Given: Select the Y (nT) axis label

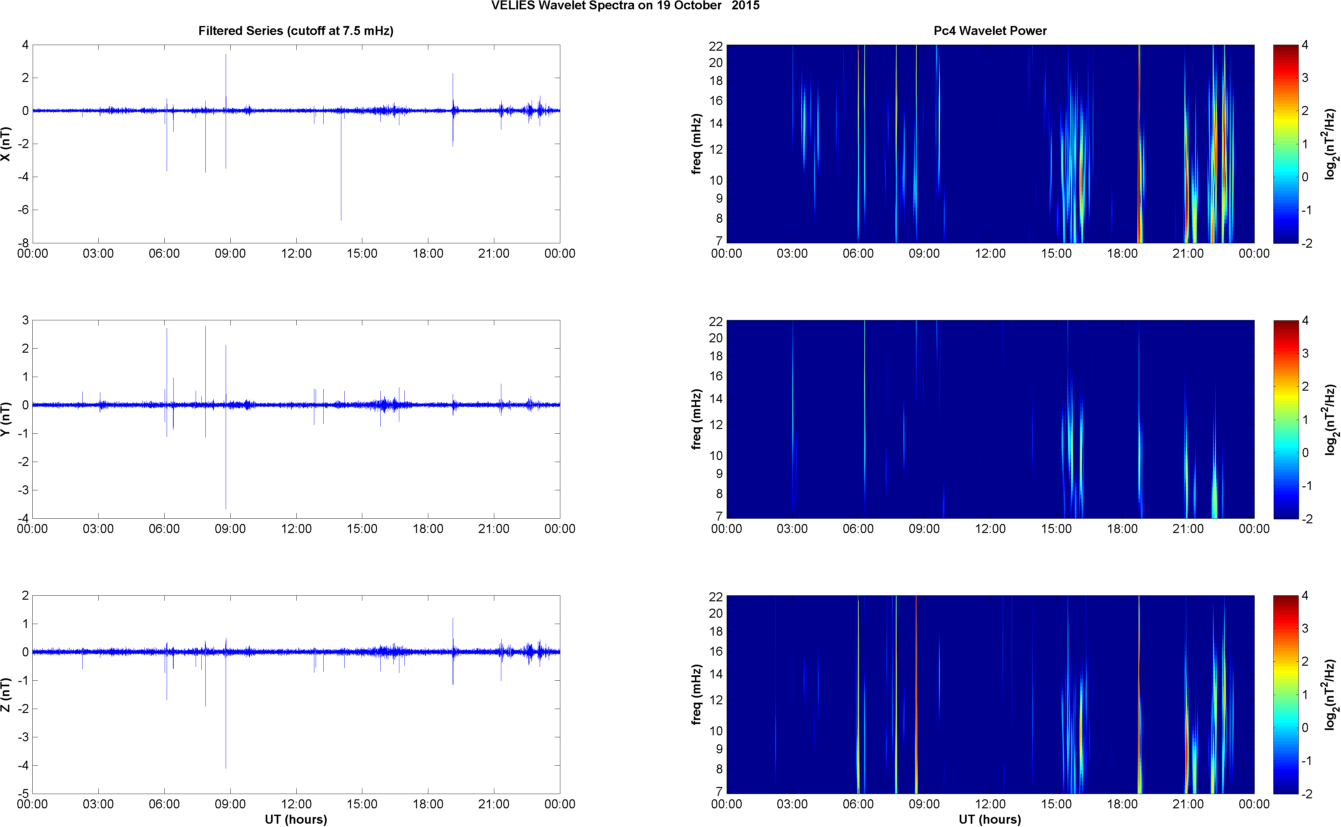Looking at the screenshot, I should click(7, 418).
